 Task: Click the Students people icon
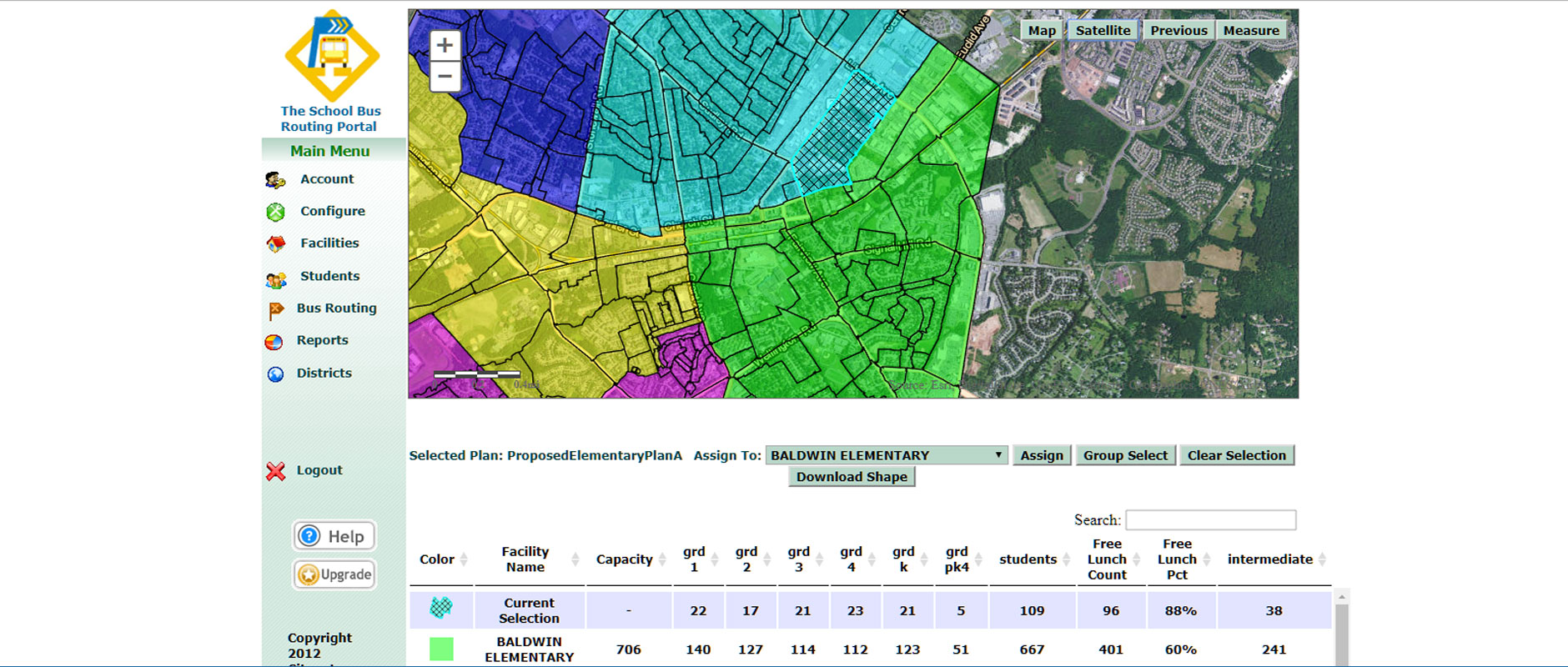[275, 280]
